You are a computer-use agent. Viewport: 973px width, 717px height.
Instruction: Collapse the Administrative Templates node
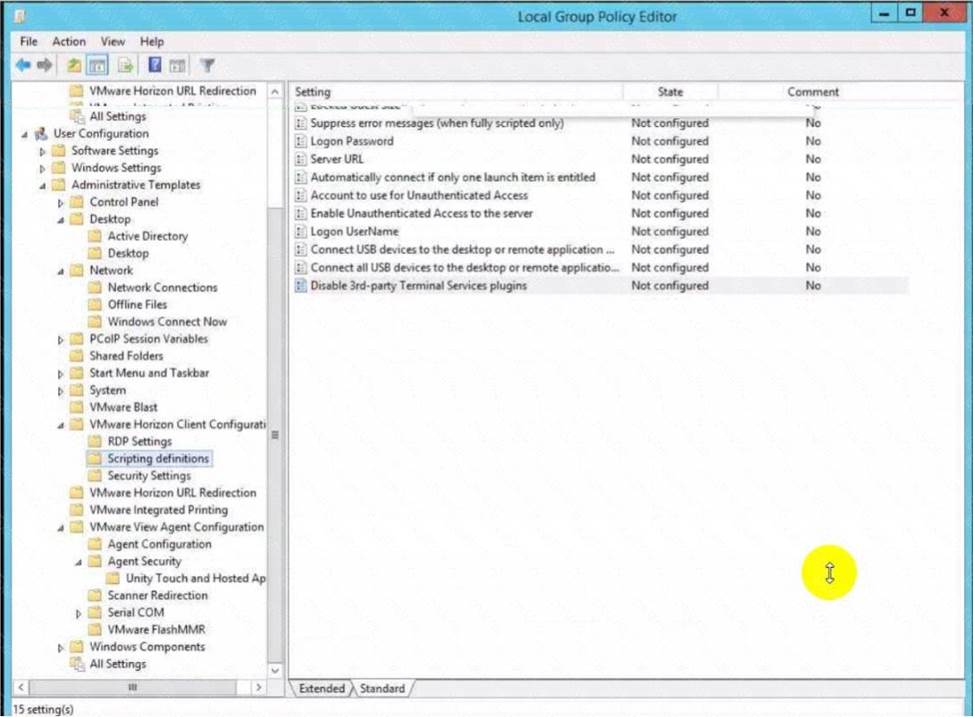pyautogui.click(x=43, y=186)
